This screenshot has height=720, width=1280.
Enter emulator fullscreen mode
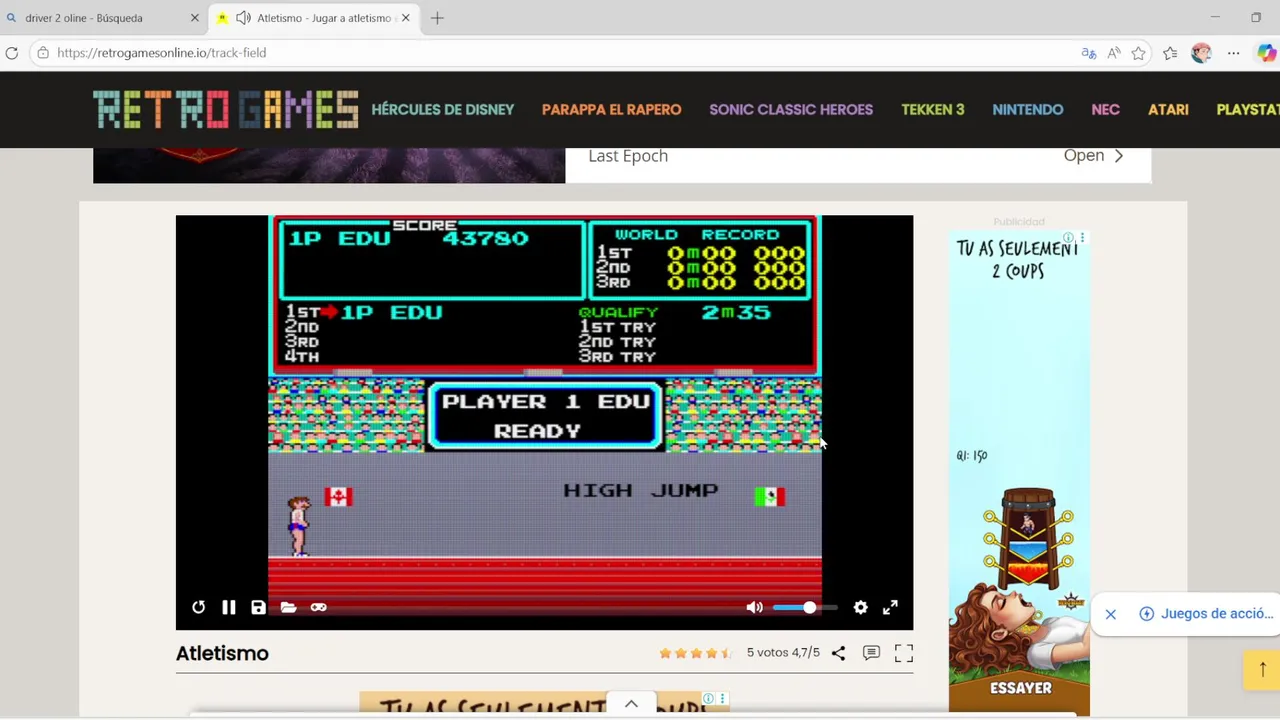pos(890,607)
